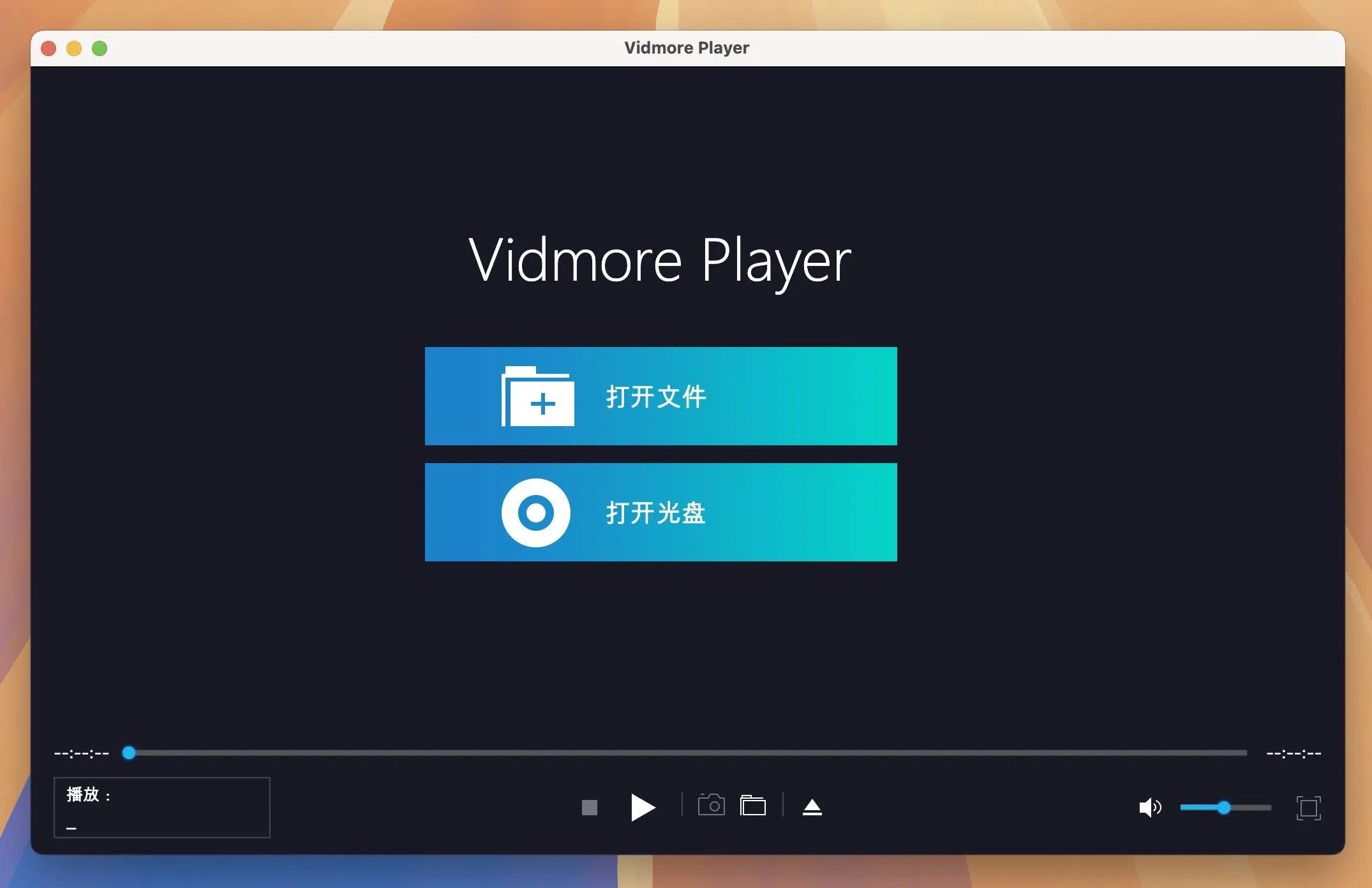Click the total duration display on right
This screenshot has width=1372, height=888.
click(x=1294, y=753)
